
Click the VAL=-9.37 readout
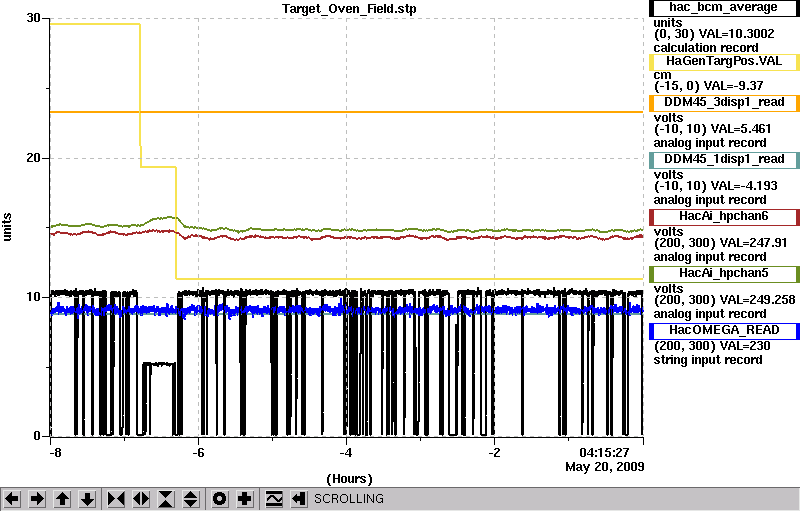733,86
